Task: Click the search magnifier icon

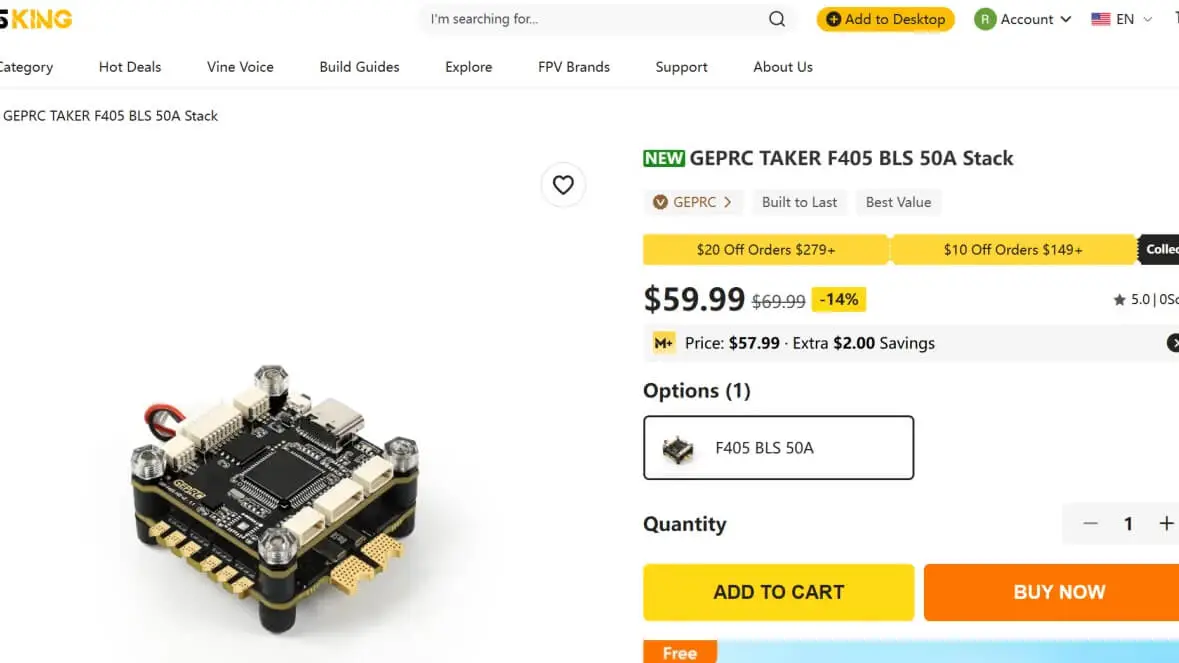Action: tap(777, 19)
